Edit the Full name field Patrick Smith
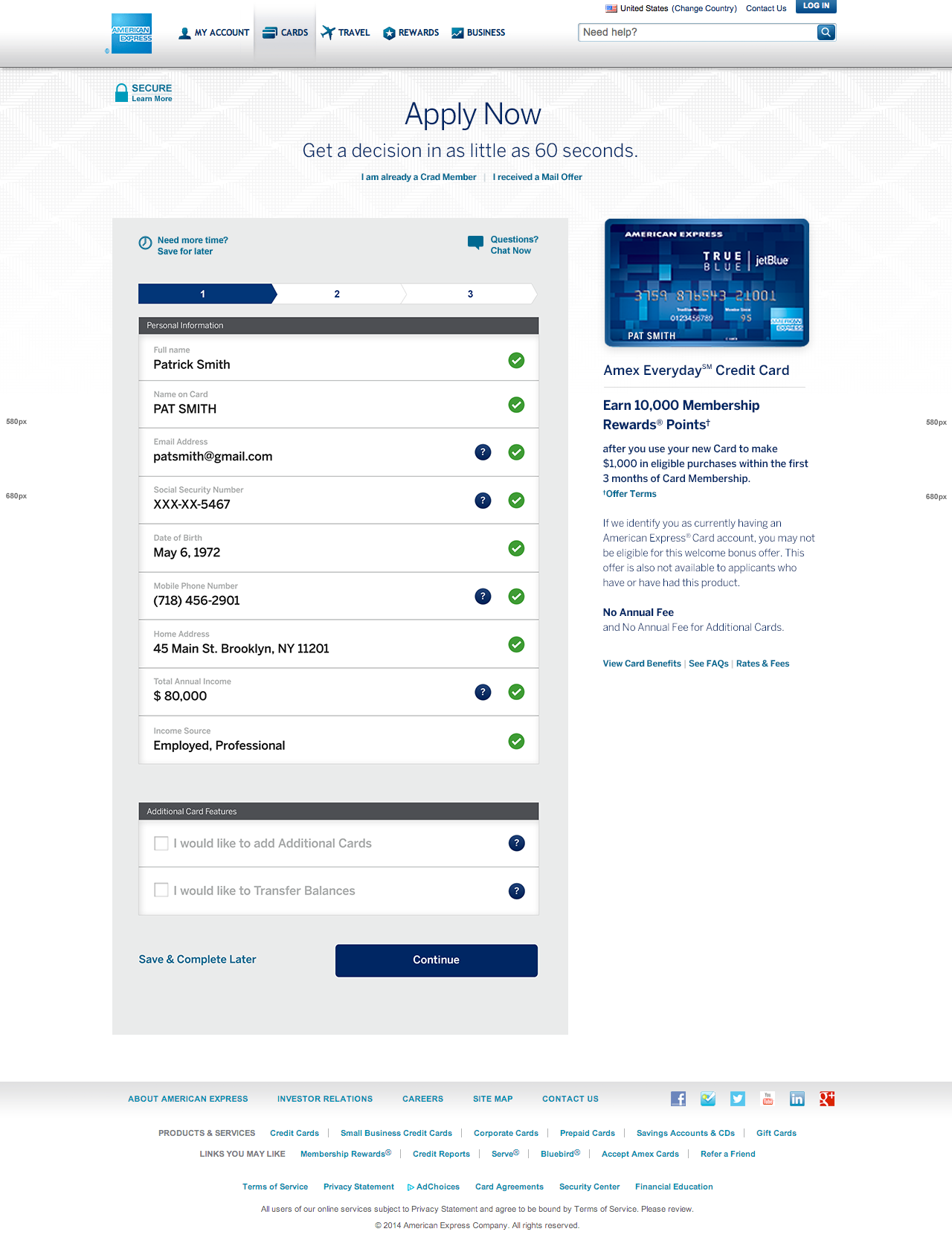 [338, 359]
